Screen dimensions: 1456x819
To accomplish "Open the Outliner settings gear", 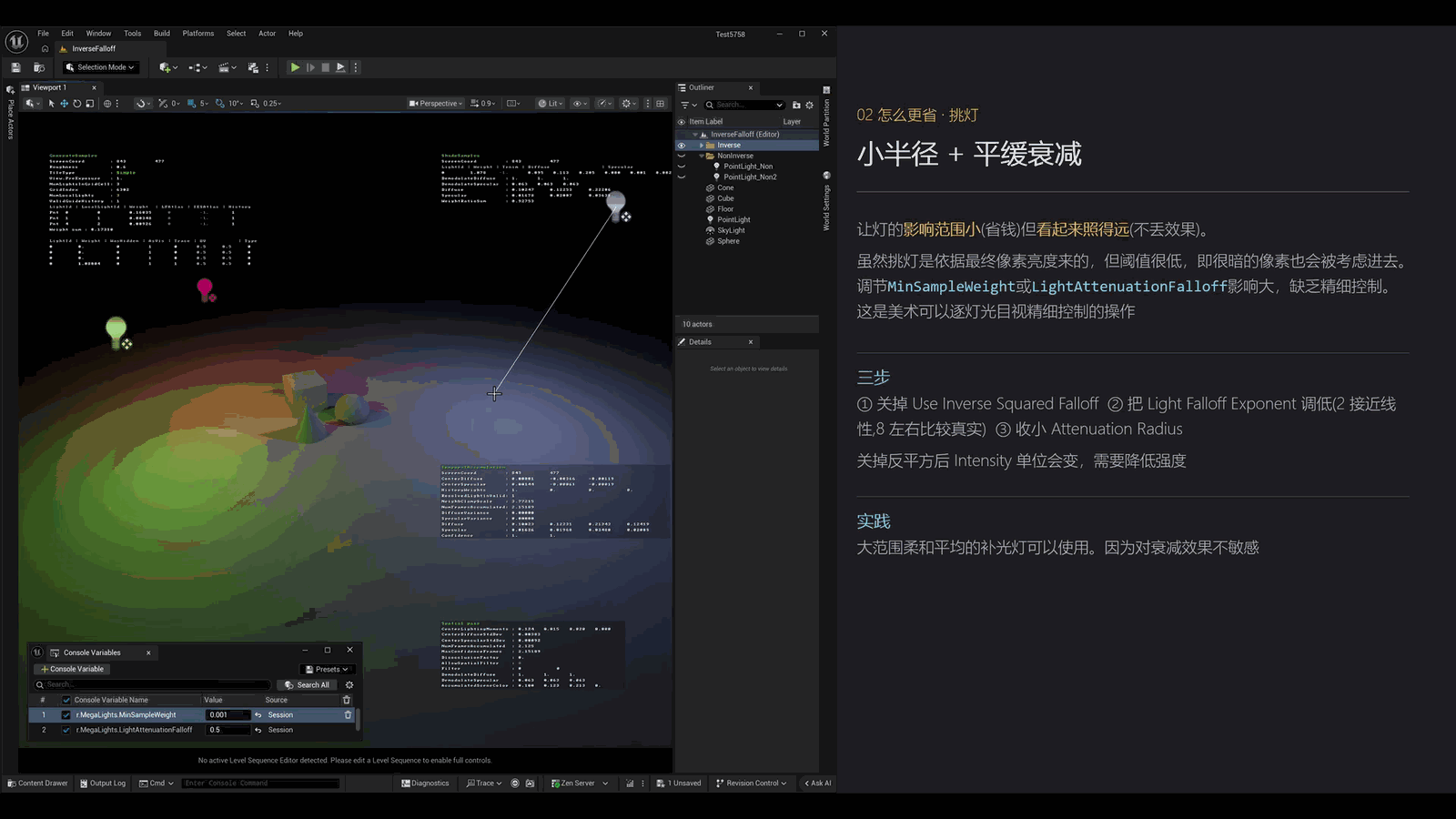I will pyautogui.click(x=809, y=106).
